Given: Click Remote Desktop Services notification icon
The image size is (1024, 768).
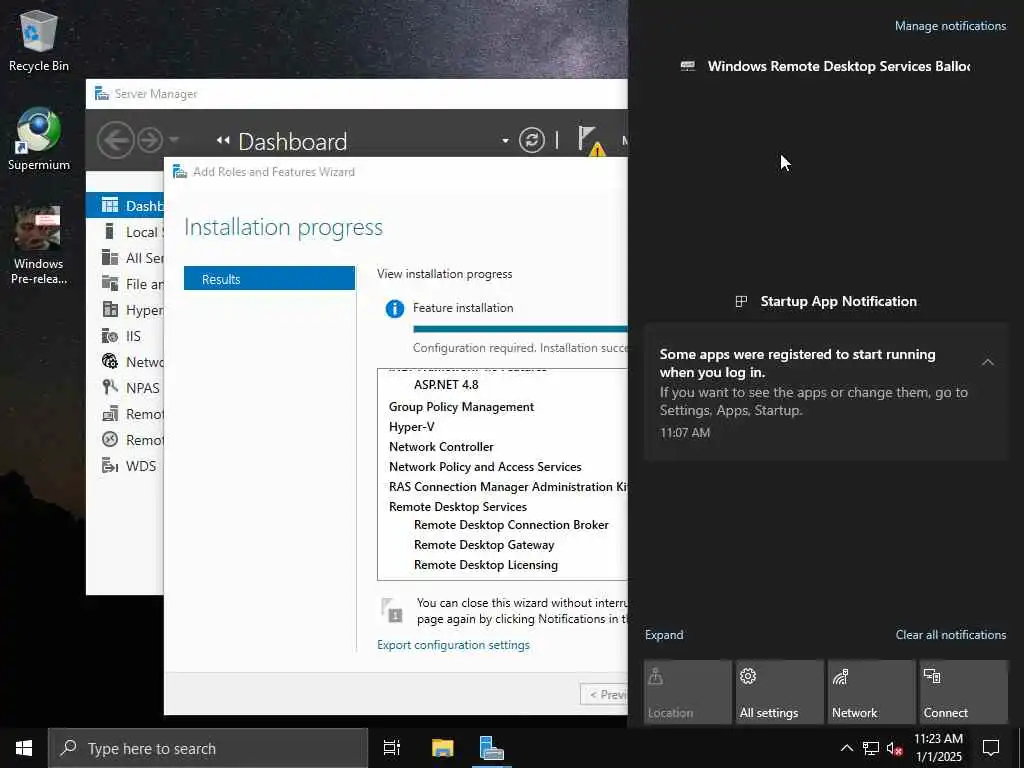Looking at the screenshot, I should click(688, 66).
